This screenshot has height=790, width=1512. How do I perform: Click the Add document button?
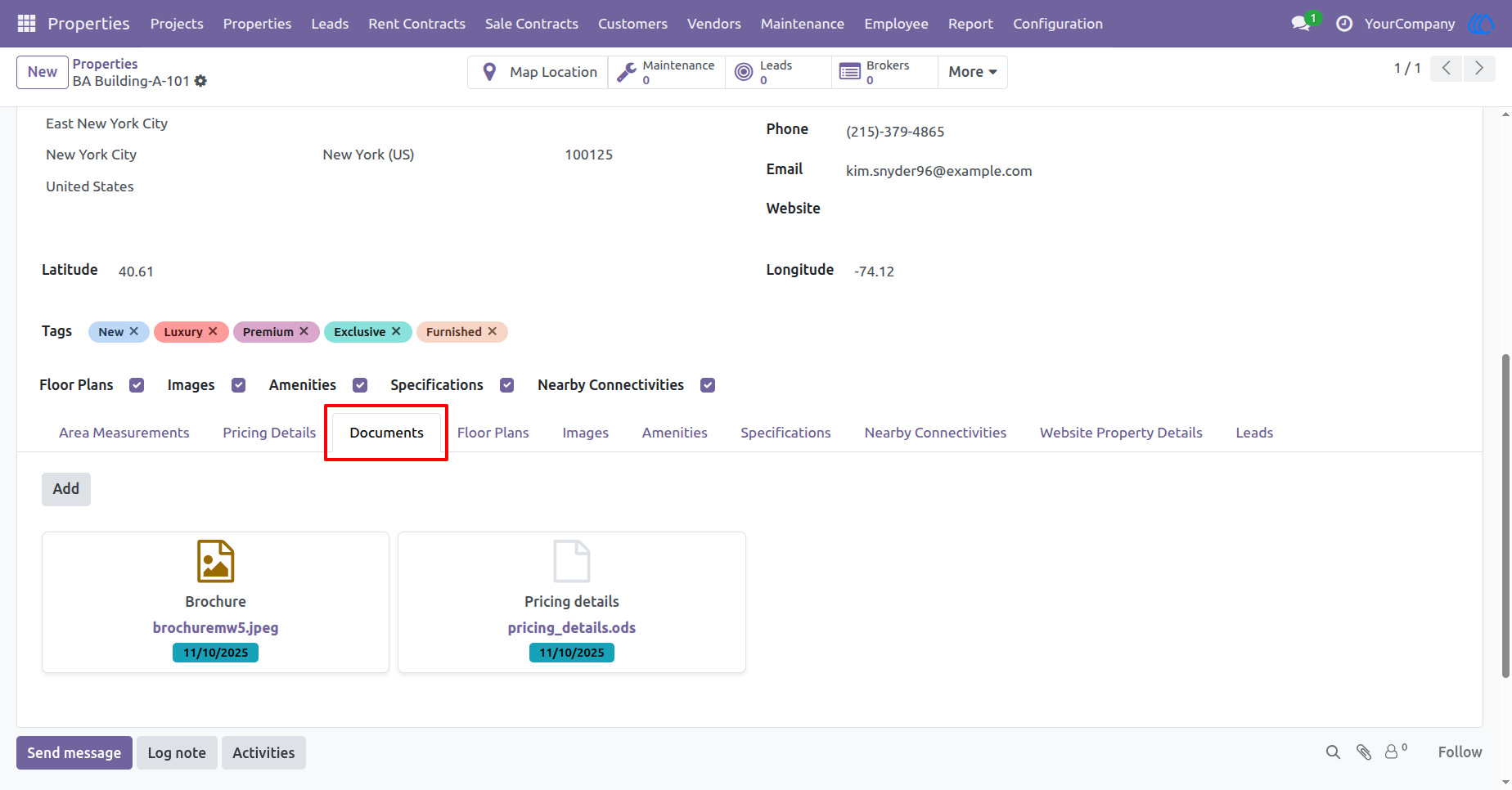(x=66, y=489)
